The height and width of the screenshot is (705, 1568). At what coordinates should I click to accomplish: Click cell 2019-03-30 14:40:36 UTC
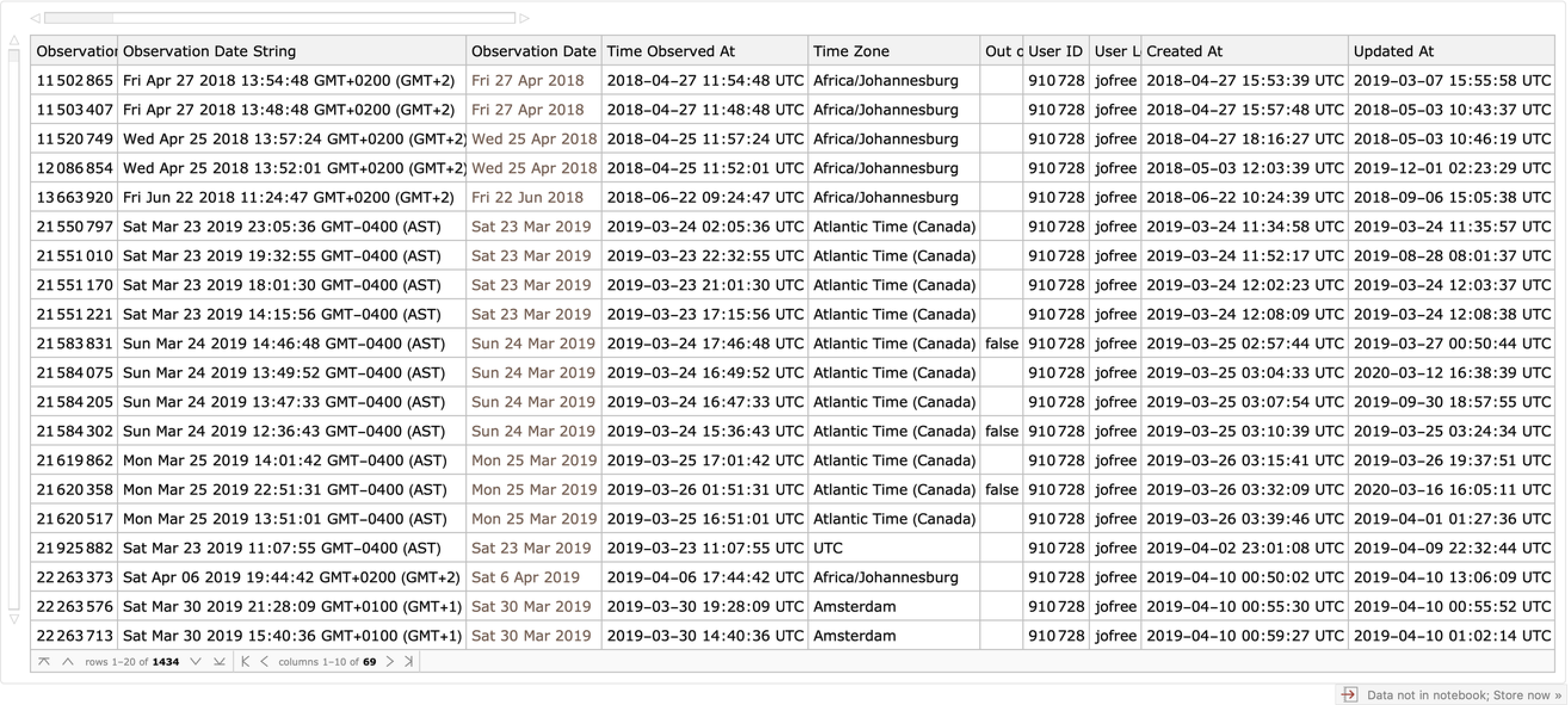click(x=705, y=635)
